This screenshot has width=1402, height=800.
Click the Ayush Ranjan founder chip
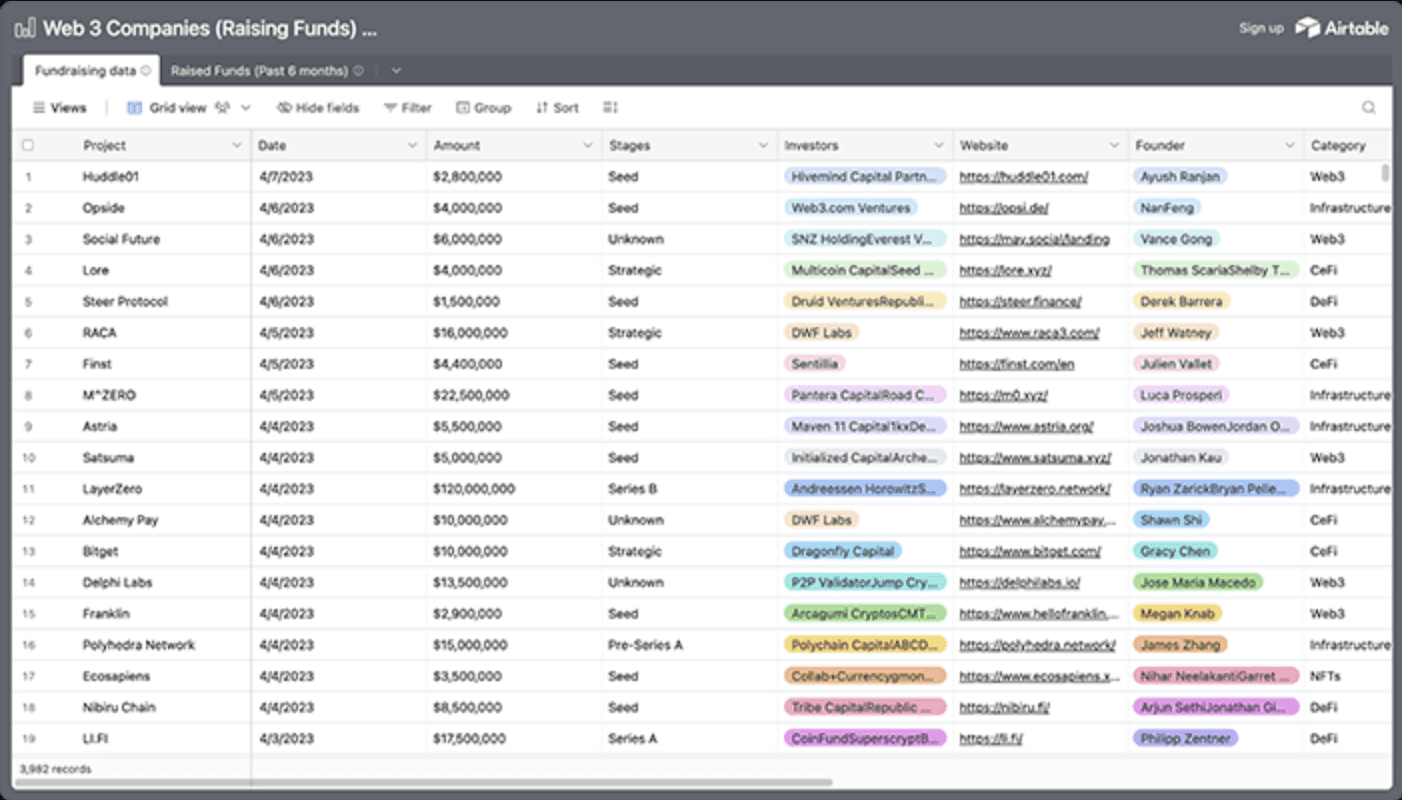tap(1180, 177)
